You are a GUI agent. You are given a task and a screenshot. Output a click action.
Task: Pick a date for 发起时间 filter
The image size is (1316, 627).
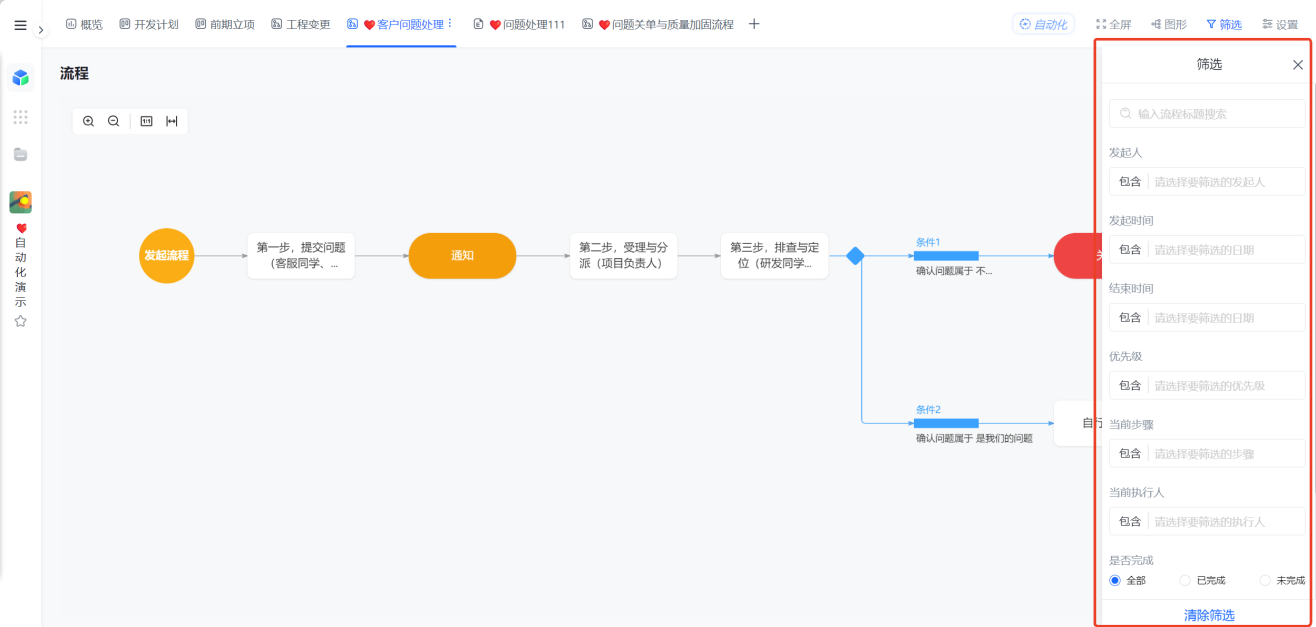point(1229,250)
